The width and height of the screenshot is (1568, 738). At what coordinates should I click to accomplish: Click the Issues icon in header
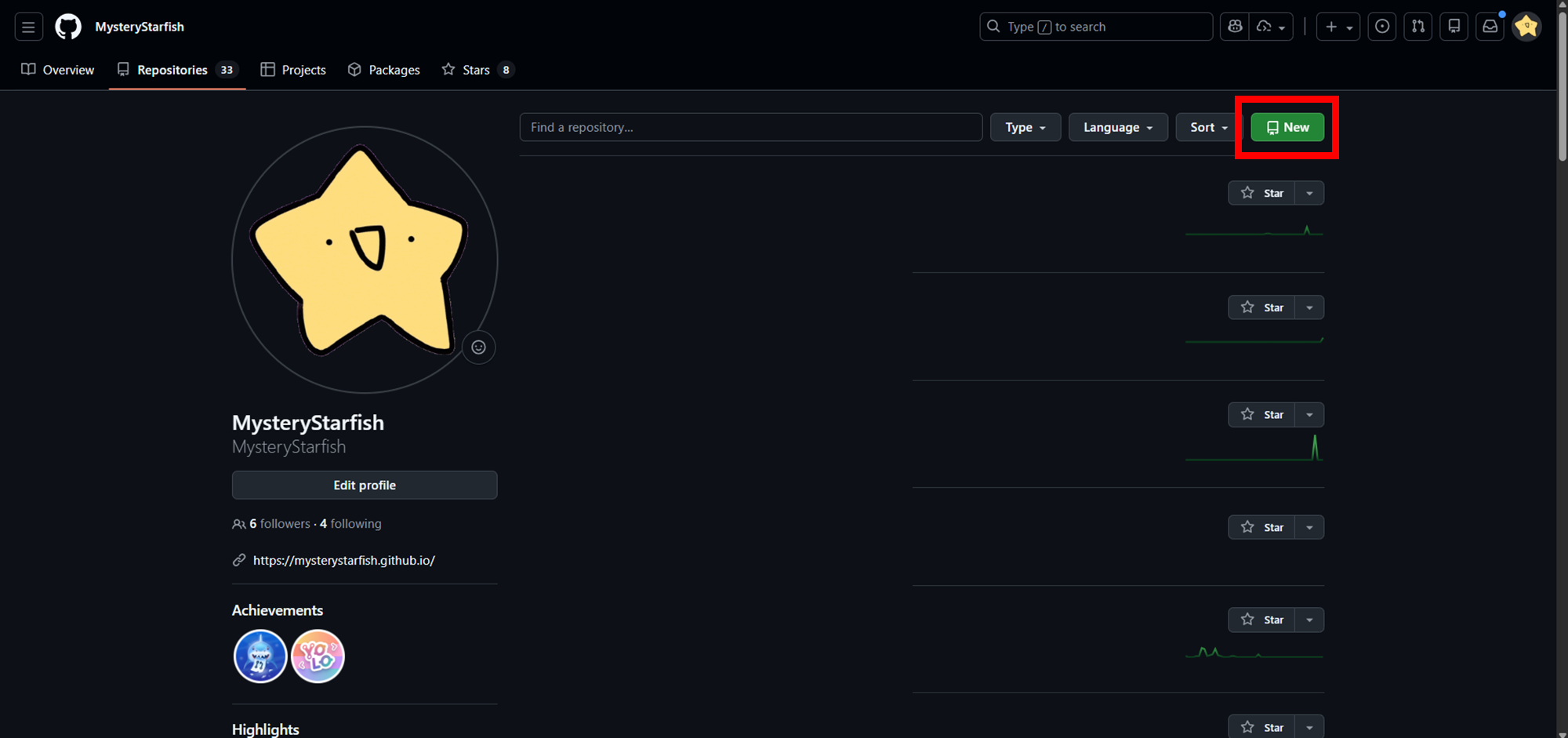tap(1382, 27)
